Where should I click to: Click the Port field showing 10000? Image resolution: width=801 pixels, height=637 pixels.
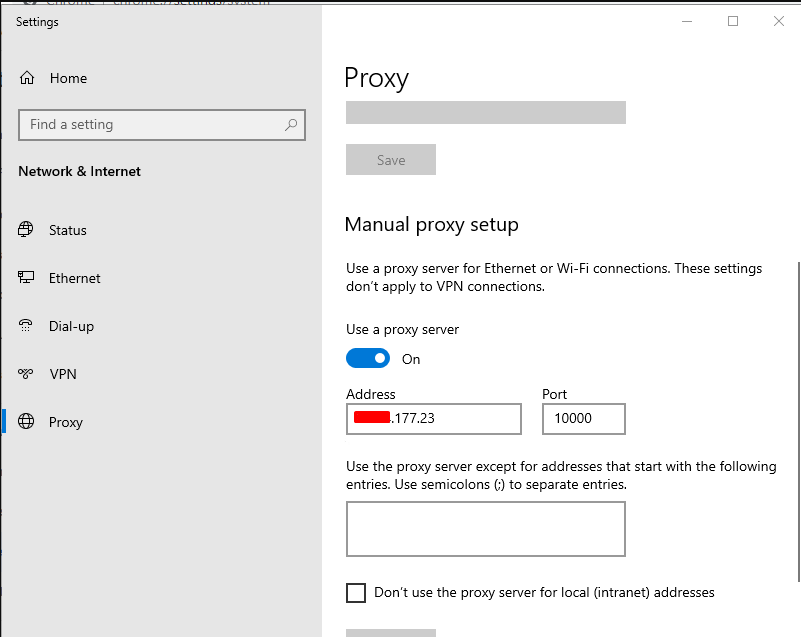click(x=584, y=419)
